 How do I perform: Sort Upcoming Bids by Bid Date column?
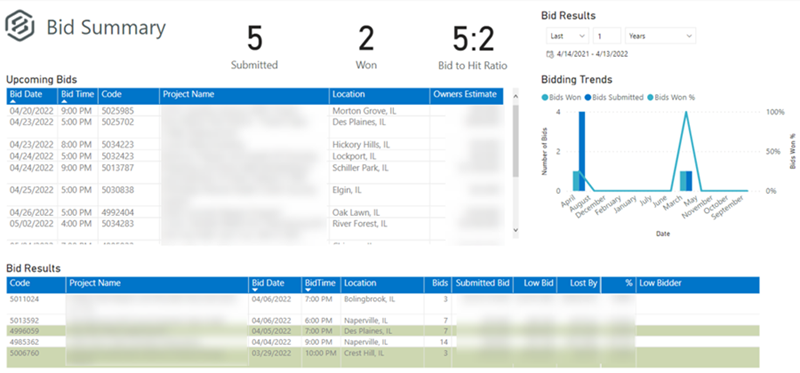click(32, 96)
